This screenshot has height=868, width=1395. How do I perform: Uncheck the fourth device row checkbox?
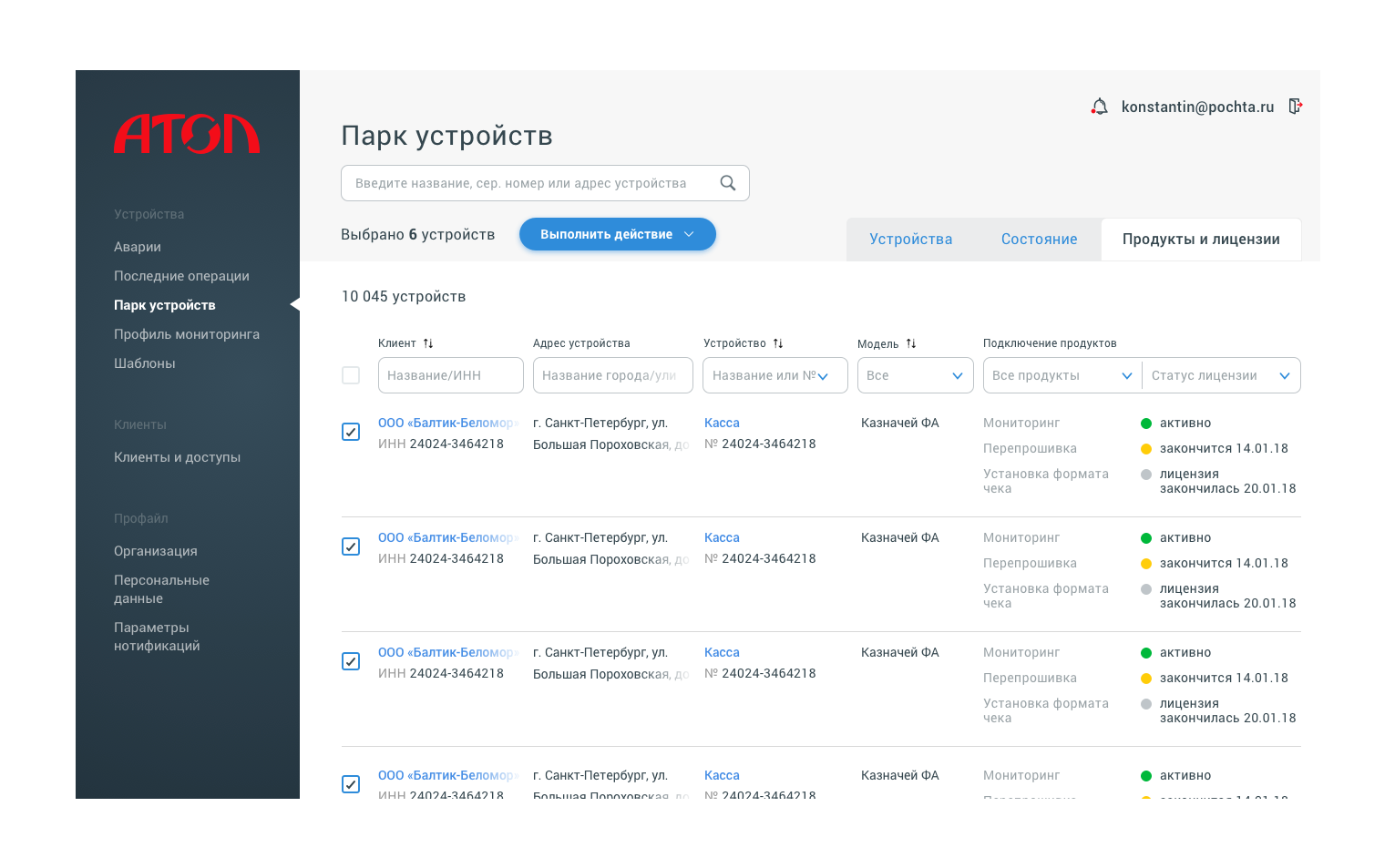351,784
